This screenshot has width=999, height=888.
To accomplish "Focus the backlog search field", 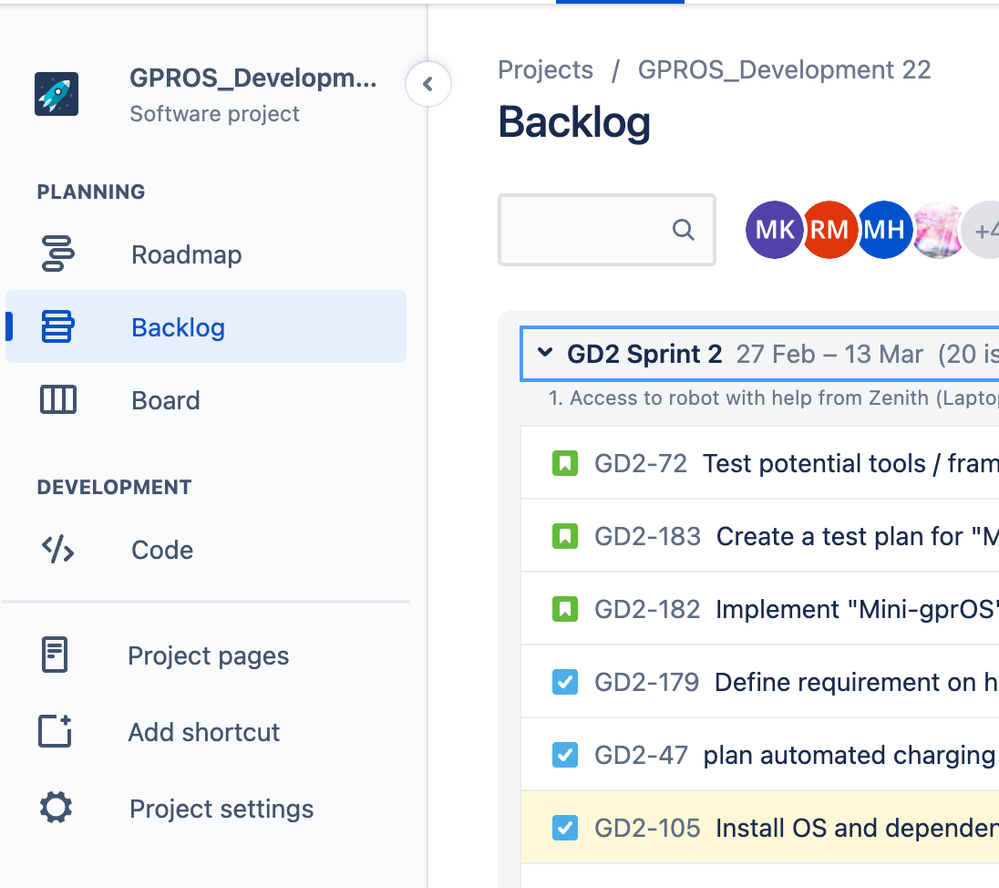I will [607, 230].
